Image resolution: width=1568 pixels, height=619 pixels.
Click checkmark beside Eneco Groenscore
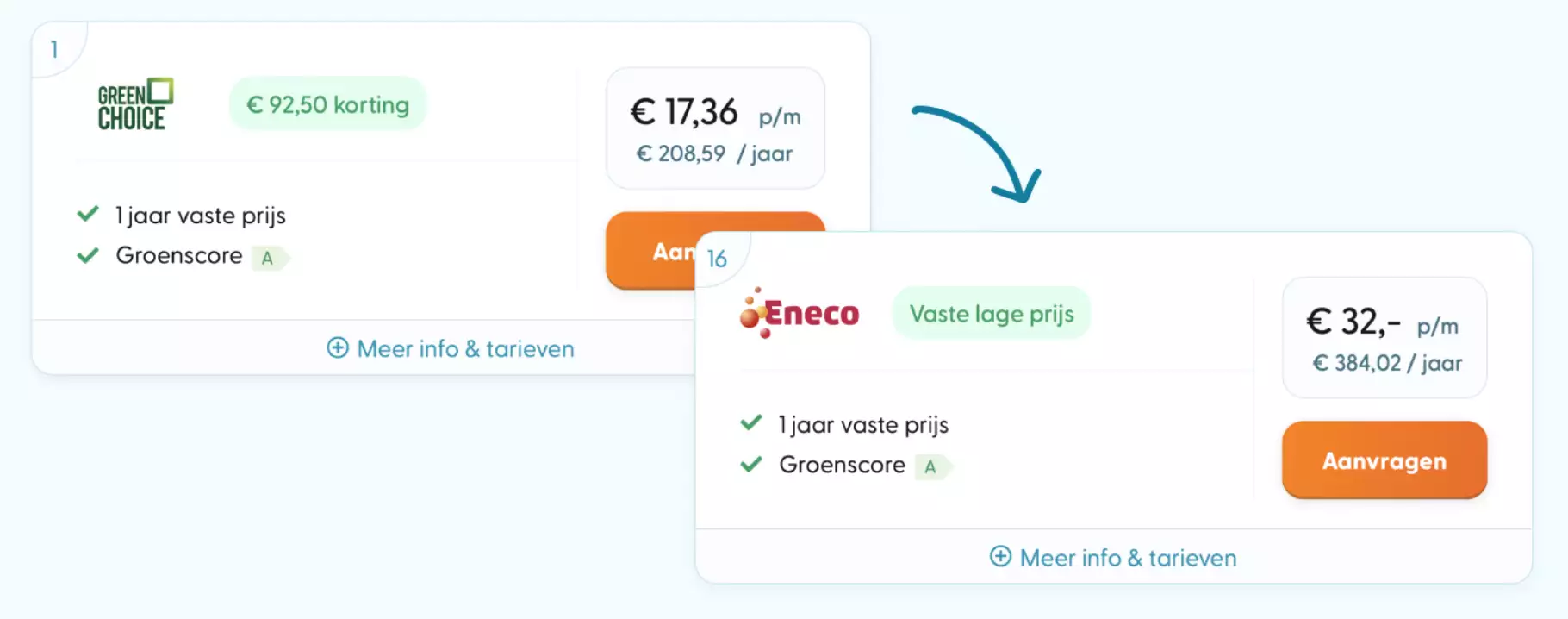pyautogui.click(x=751, y=464)
